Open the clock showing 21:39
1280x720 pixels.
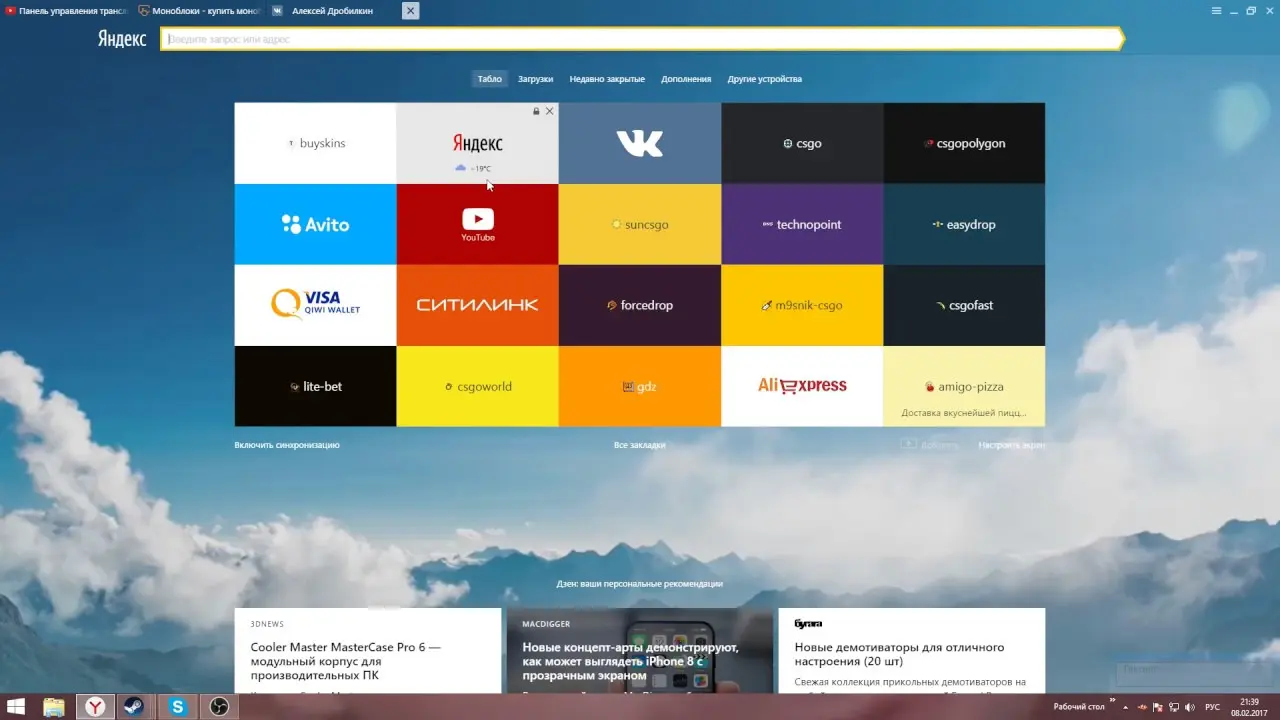point(1249,707)
